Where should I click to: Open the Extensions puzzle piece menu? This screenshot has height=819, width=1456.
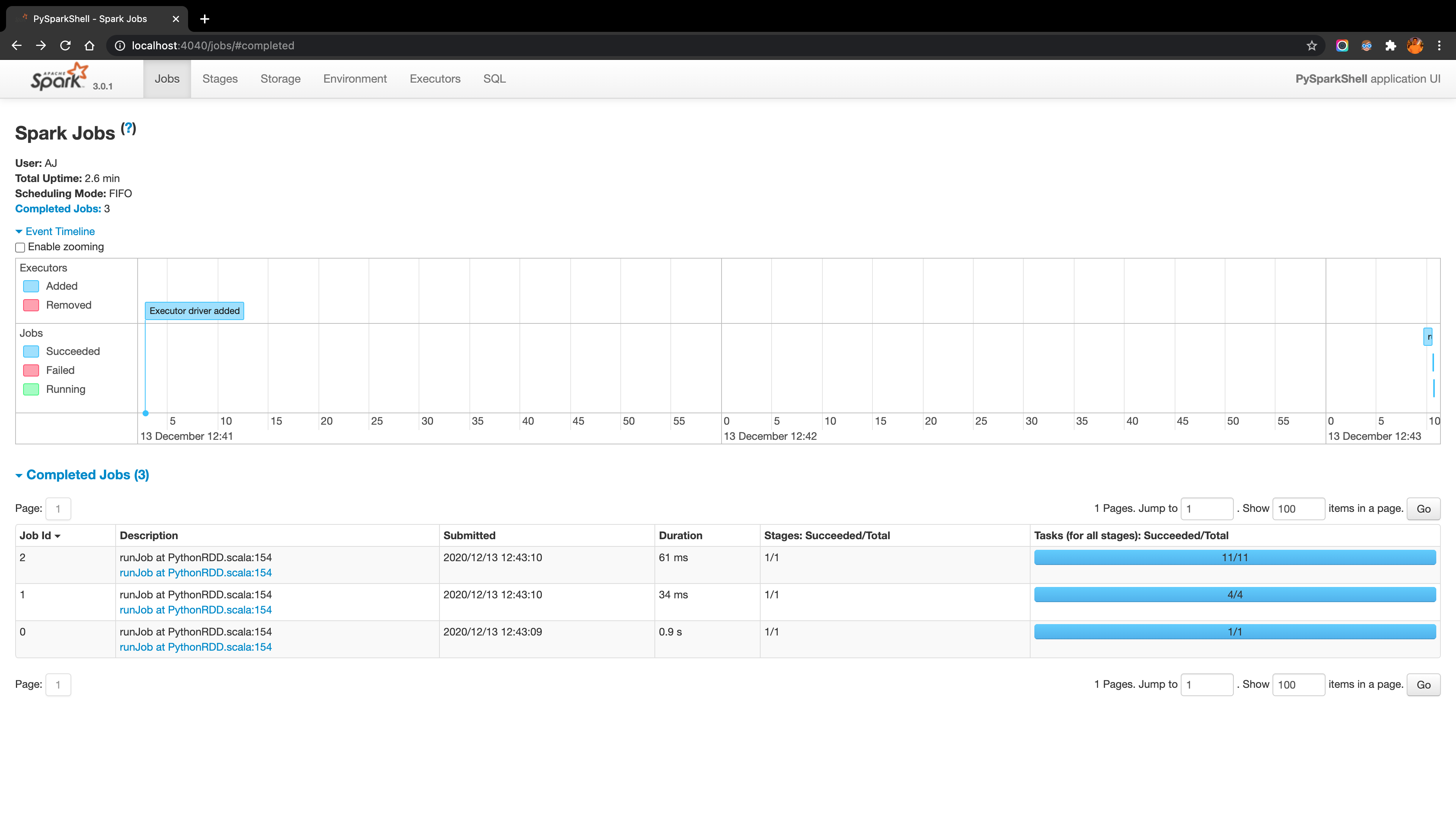pyautogui.click(x=1390, y=45)
